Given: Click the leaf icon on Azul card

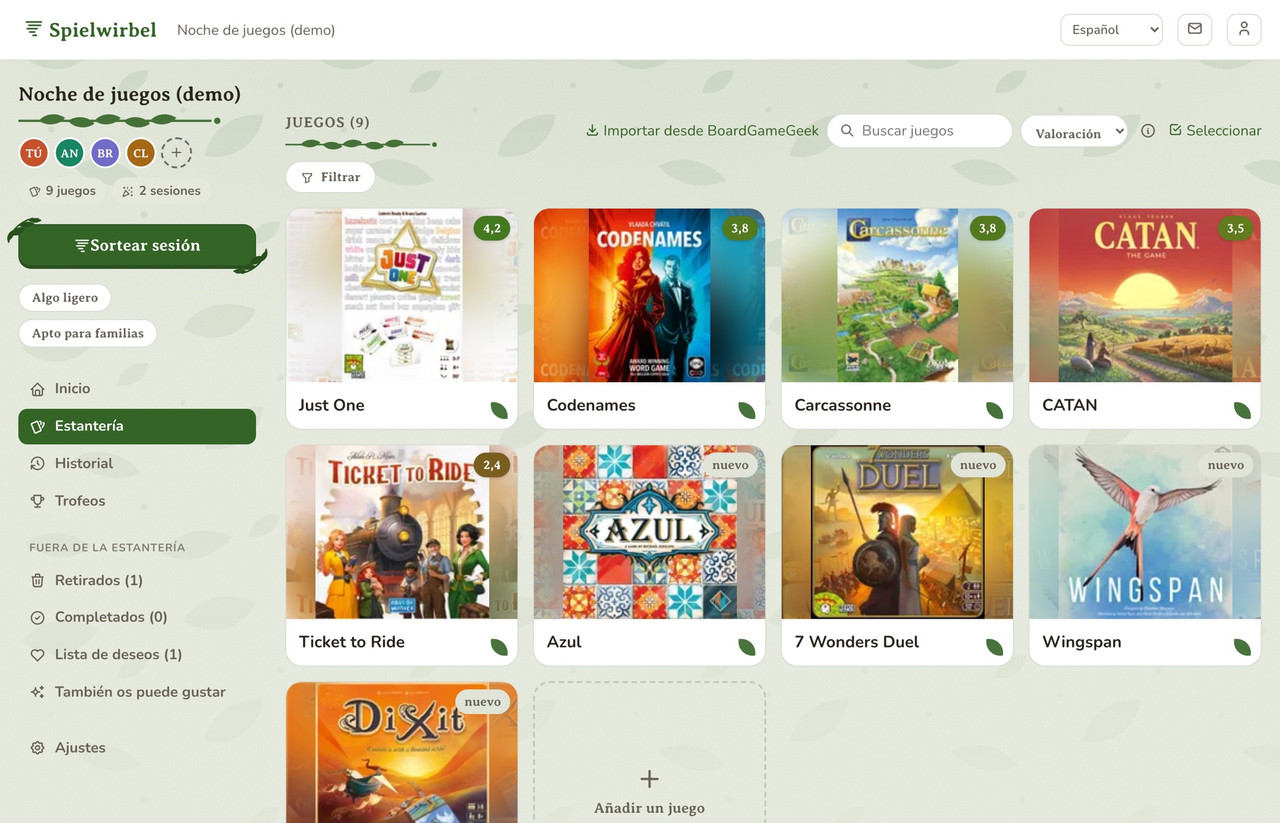Looking at the screenshot, I should [x=747, y=647].
